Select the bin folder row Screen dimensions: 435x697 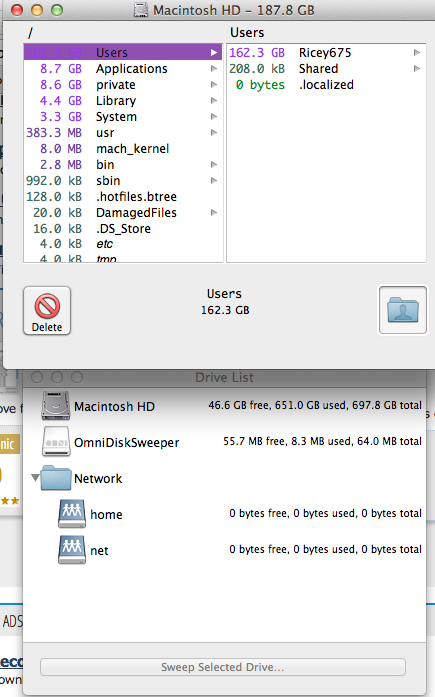[x=123, y=164]
